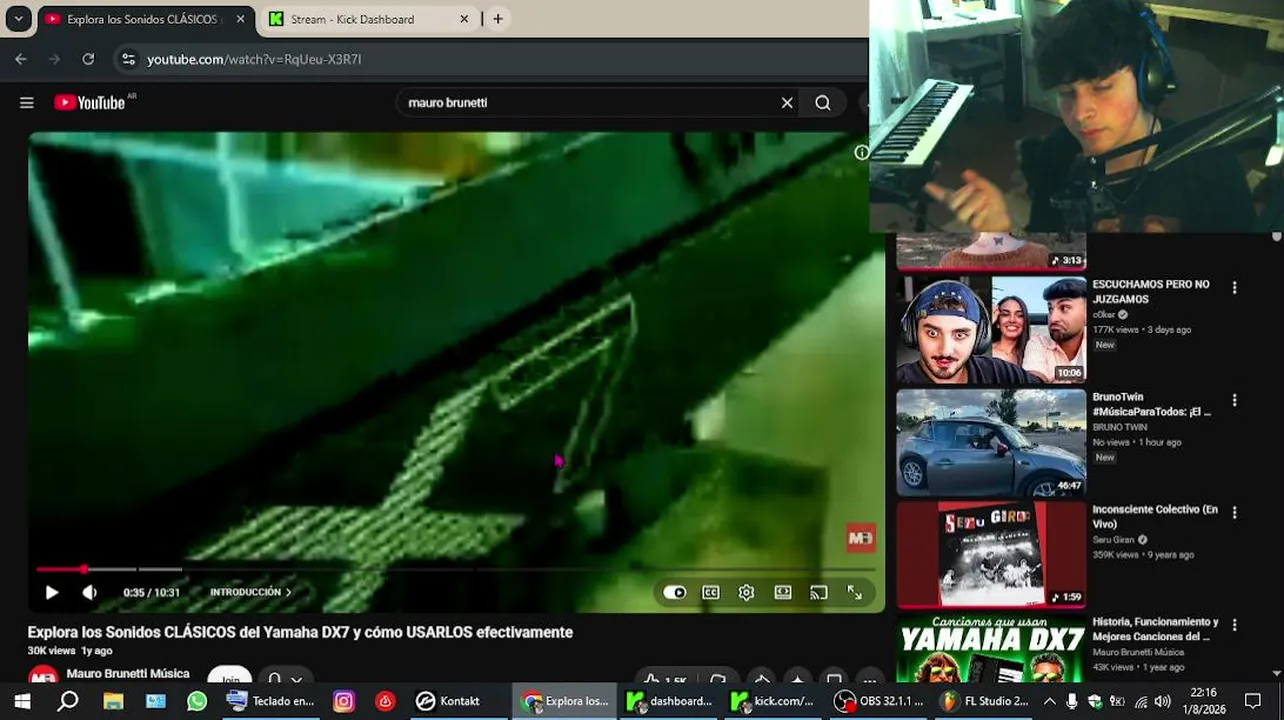Open Historia, Funcionamiento y Mejores Canciones video

pos(1155,629)
